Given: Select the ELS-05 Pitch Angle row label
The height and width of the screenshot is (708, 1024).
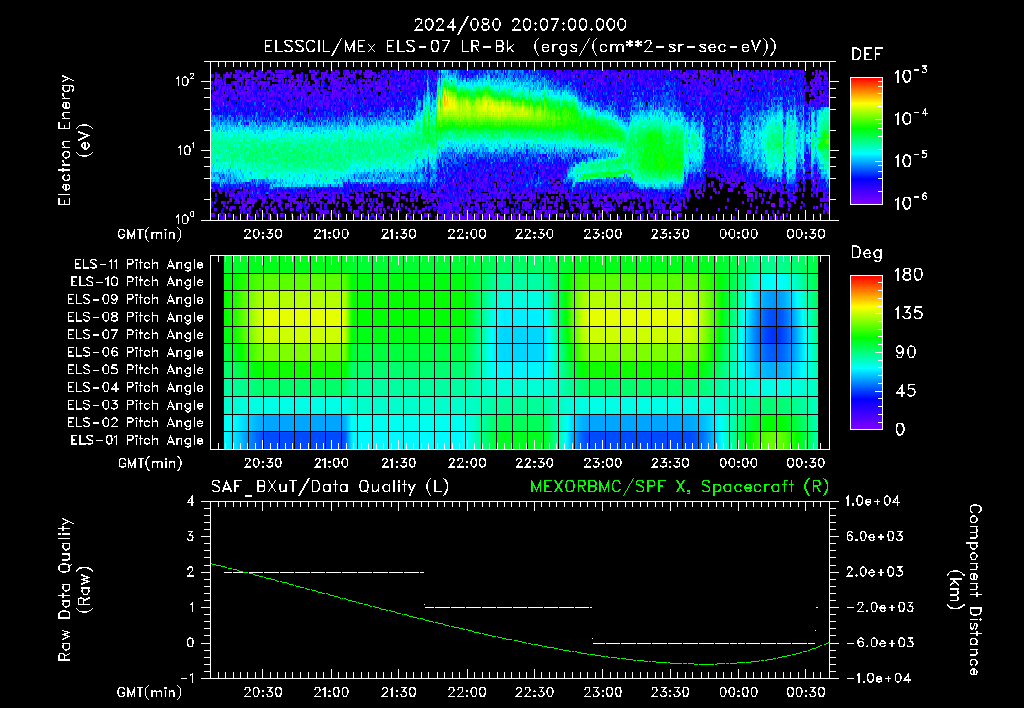Looking at the screenshot, I should tap(136, 370).
